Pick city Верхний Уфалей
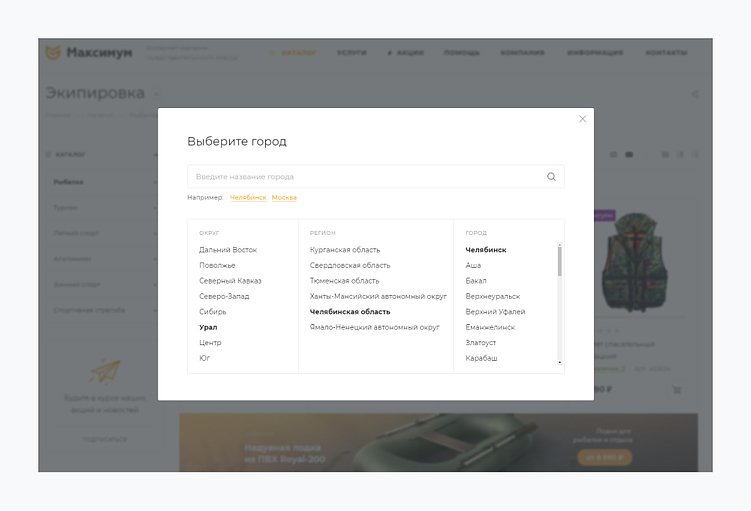The image size is (751, 511). click(x=495, y=312)
